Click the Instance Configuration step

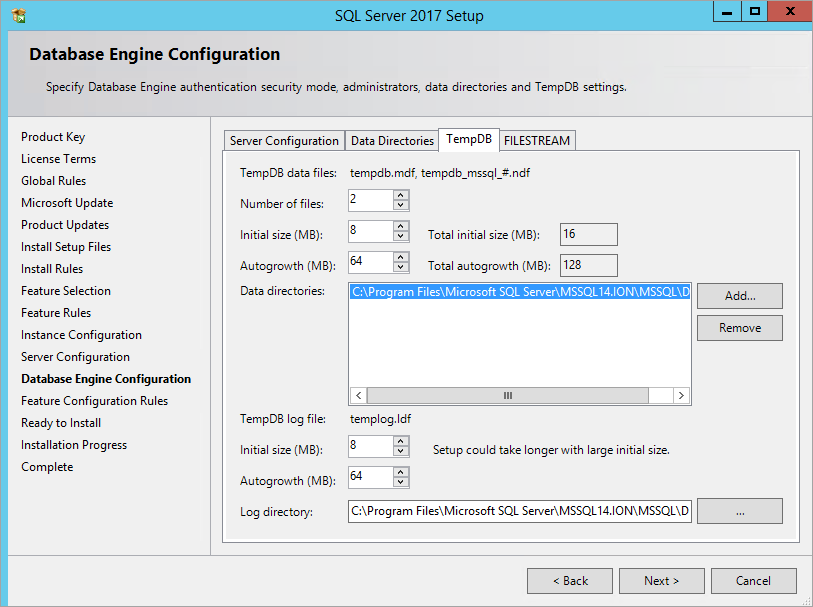click(x=81, y=335)
